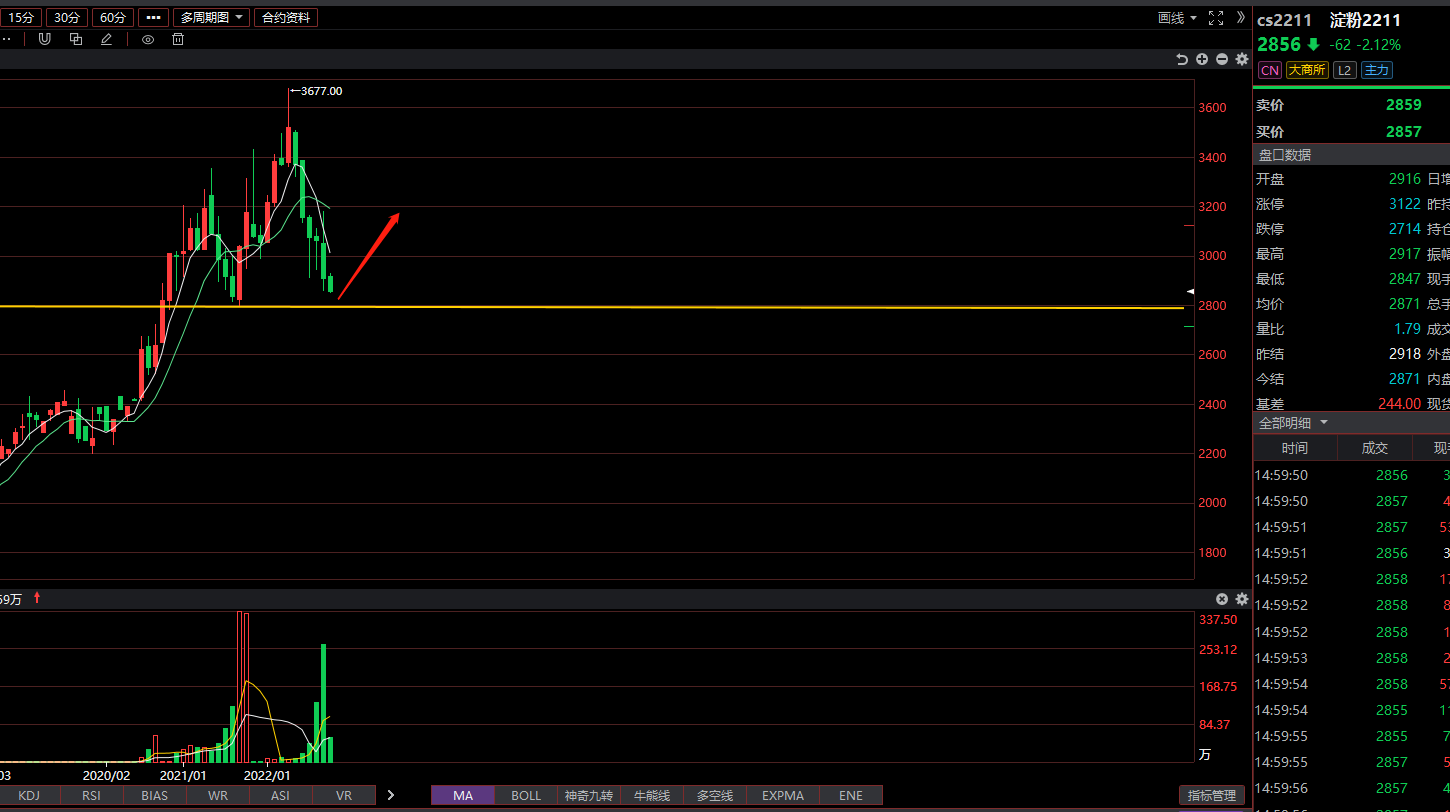The image size is (1450, 812).
Task: Select the ASI indicator tab
Action: (x=281, y=796)
